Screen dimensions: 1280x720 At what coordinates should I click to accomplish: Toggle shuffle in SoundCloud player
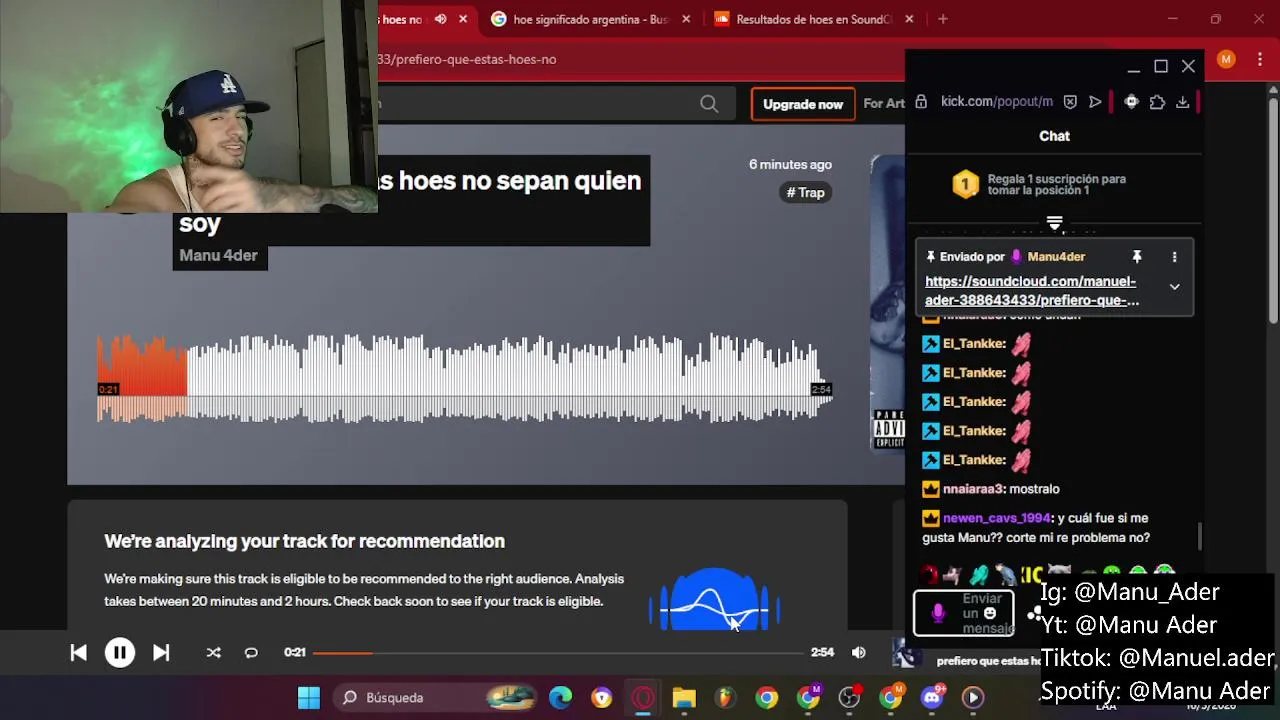click(213, 653)
